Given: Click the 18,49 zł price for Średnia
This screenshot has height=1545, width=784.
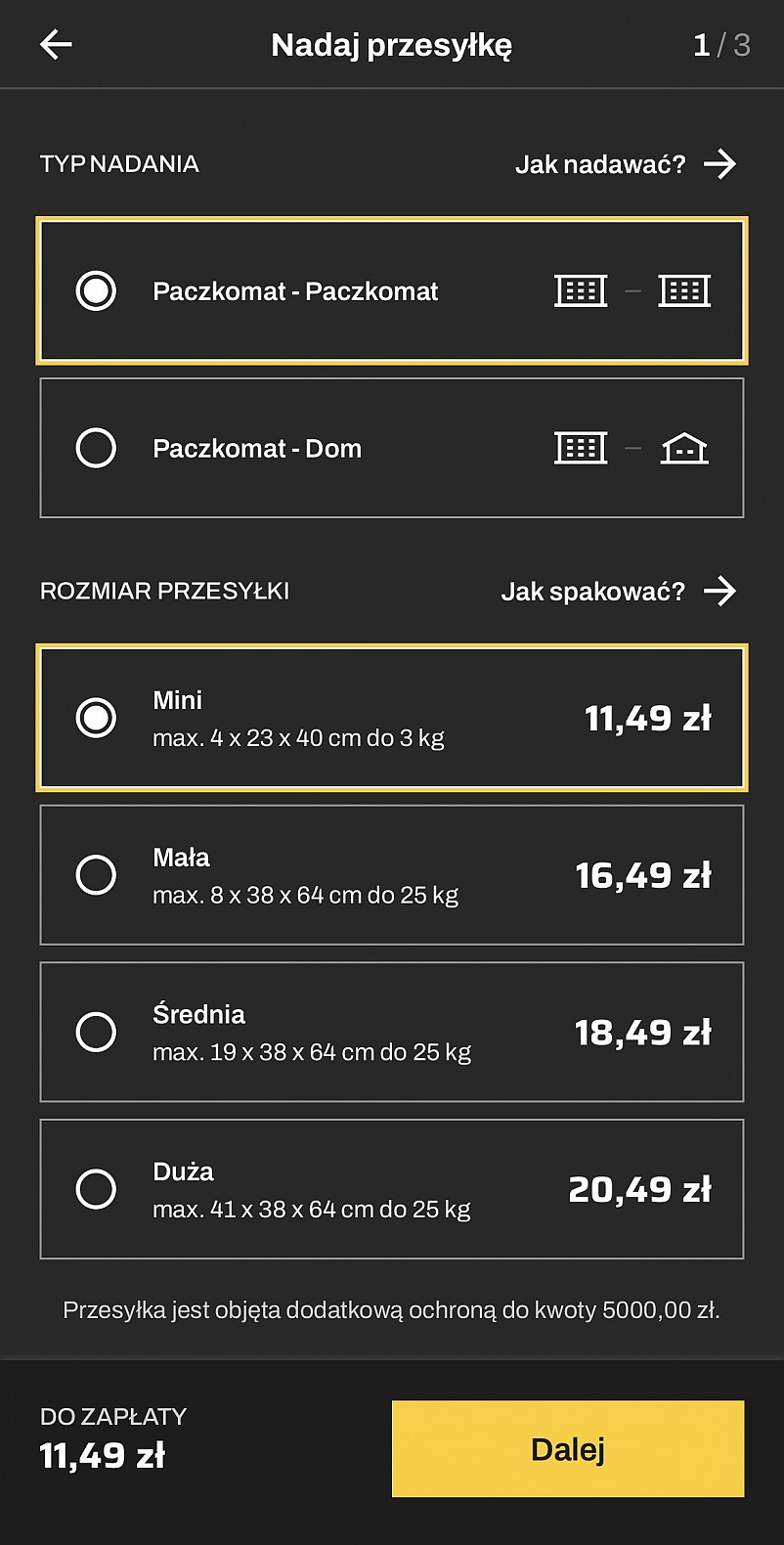Looking at the screenshot, I should (x=643, y=1033).
